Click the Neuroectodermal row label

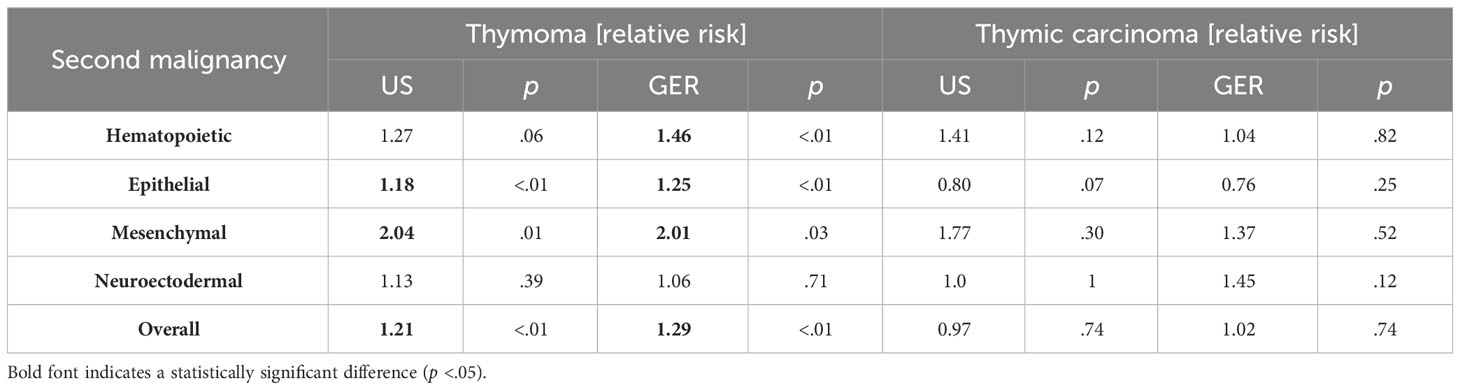pyautogui.click(x=169, y=281)
